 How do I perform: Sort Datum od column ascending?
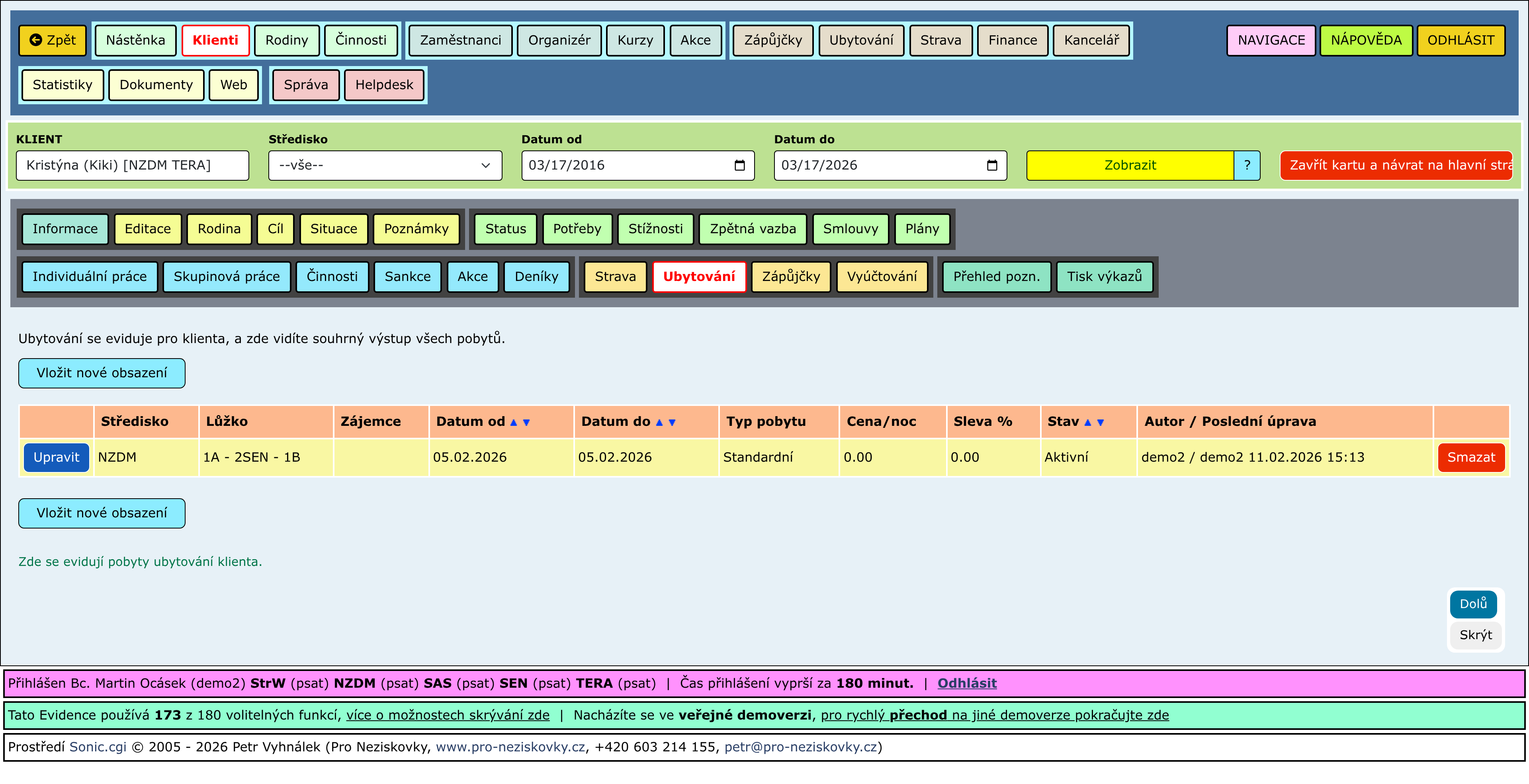coord(513,422)
